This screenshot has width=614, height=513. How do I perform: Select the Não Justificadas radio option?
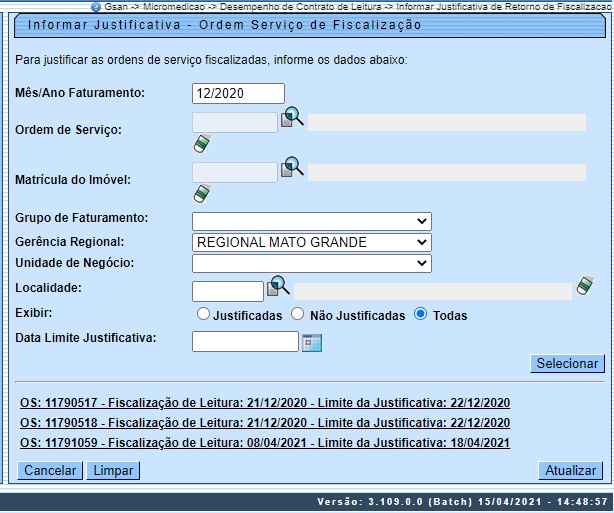(297, 314)
